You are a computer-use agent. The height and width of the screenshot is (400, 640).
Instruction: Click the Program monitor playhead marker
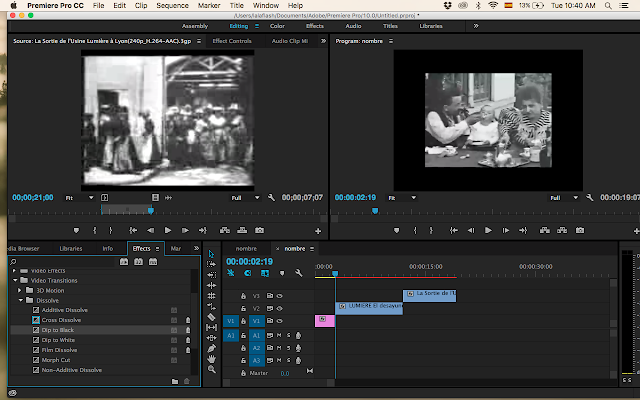[375, 211]
